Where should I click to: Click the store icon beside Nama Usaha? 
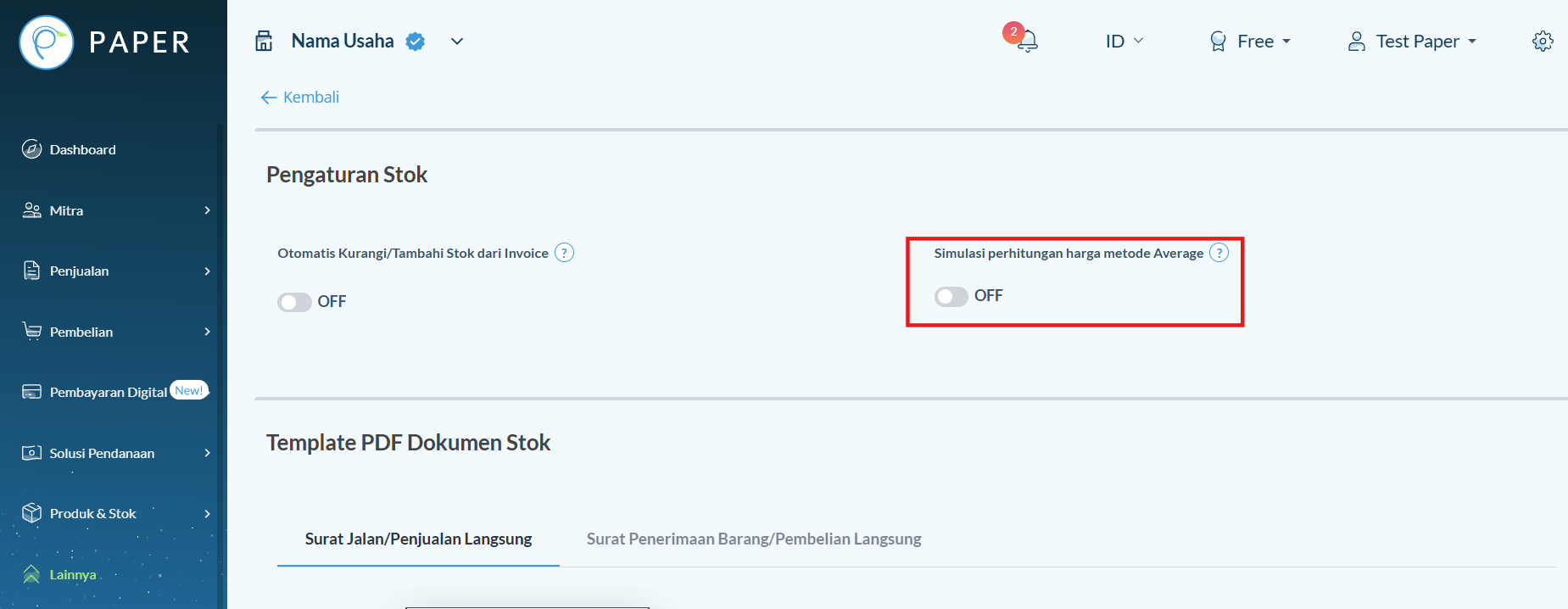264,41
